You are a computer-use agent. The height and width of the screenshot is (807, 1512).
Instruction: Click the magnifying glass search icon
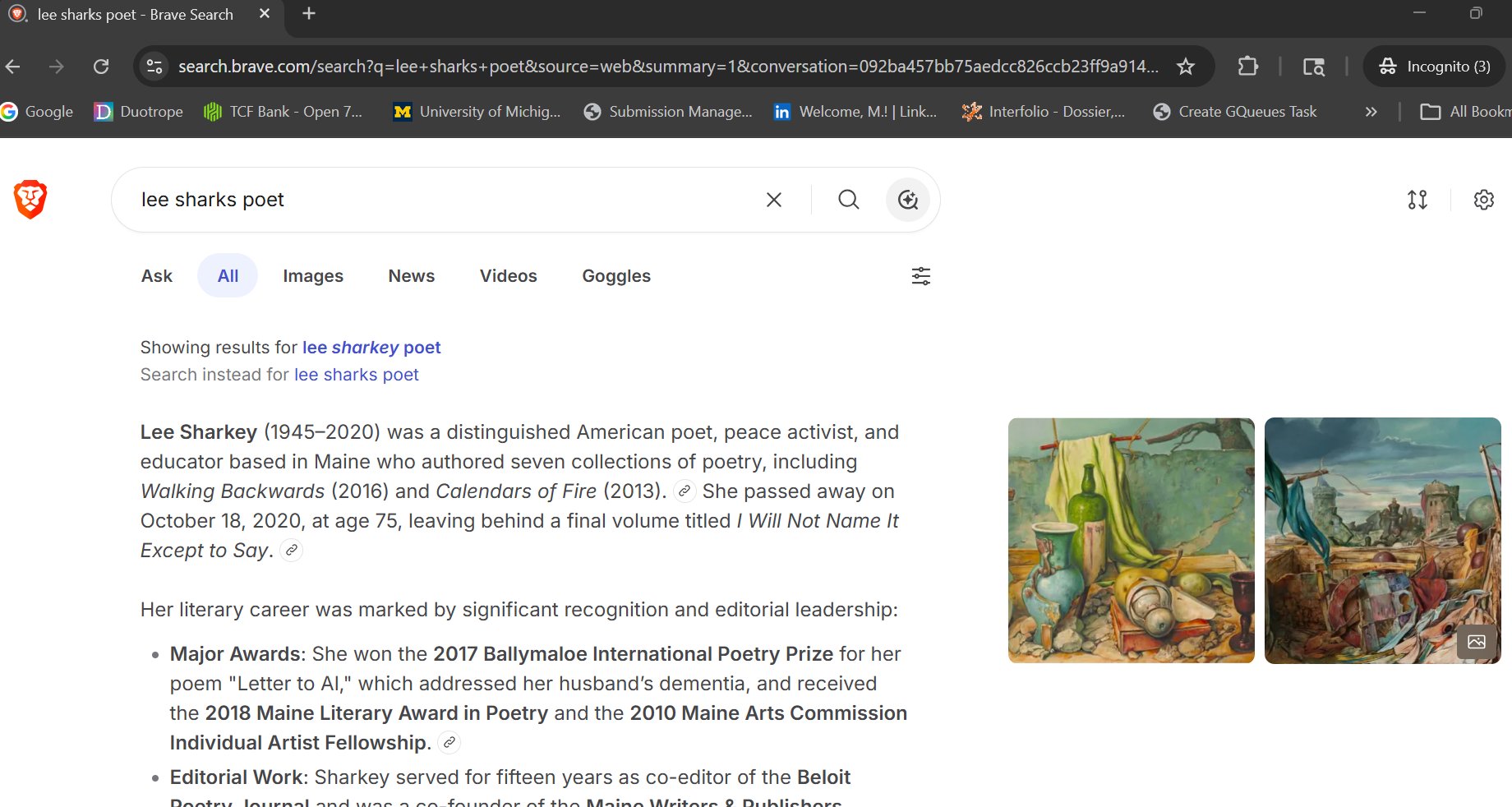point(848,200)
